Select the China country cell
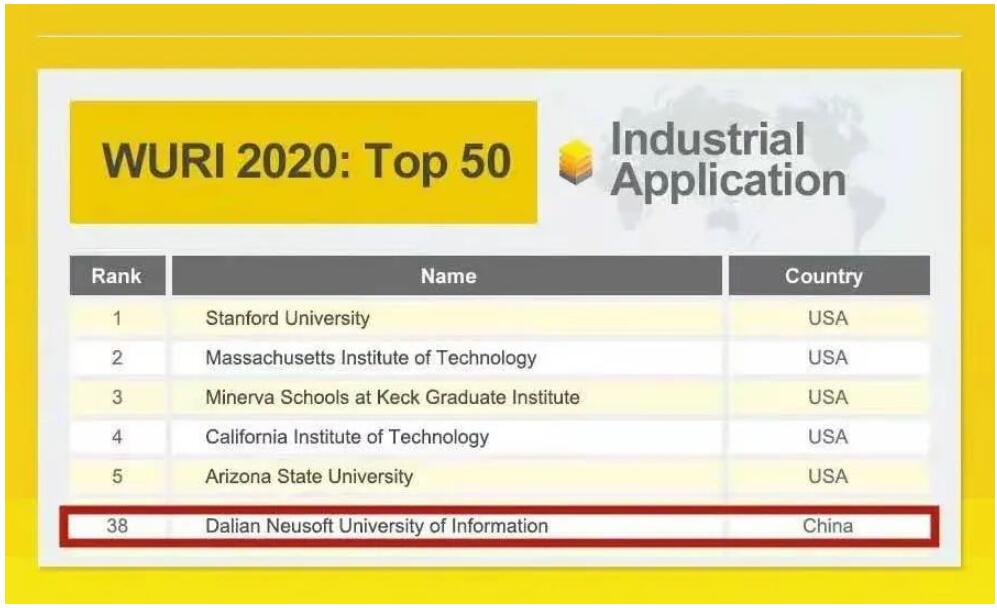This screenshot has height=608, width=997. point(828,526)
